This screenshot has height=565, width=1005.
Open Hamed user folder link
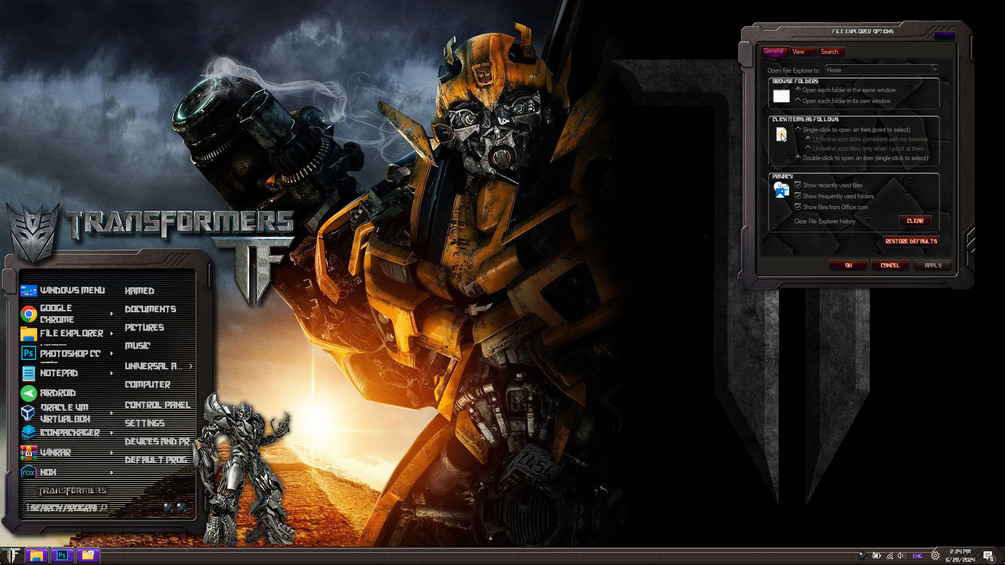tap(139, 291)
